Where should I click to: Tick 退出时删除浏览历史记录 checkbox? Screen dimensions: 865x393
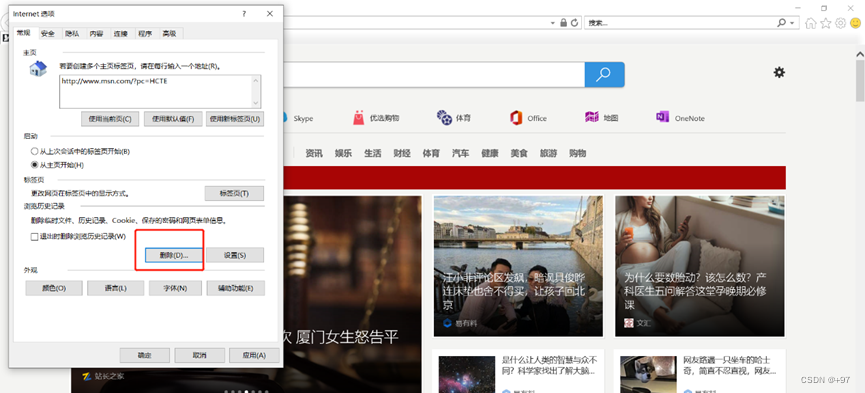click(34, 236)
